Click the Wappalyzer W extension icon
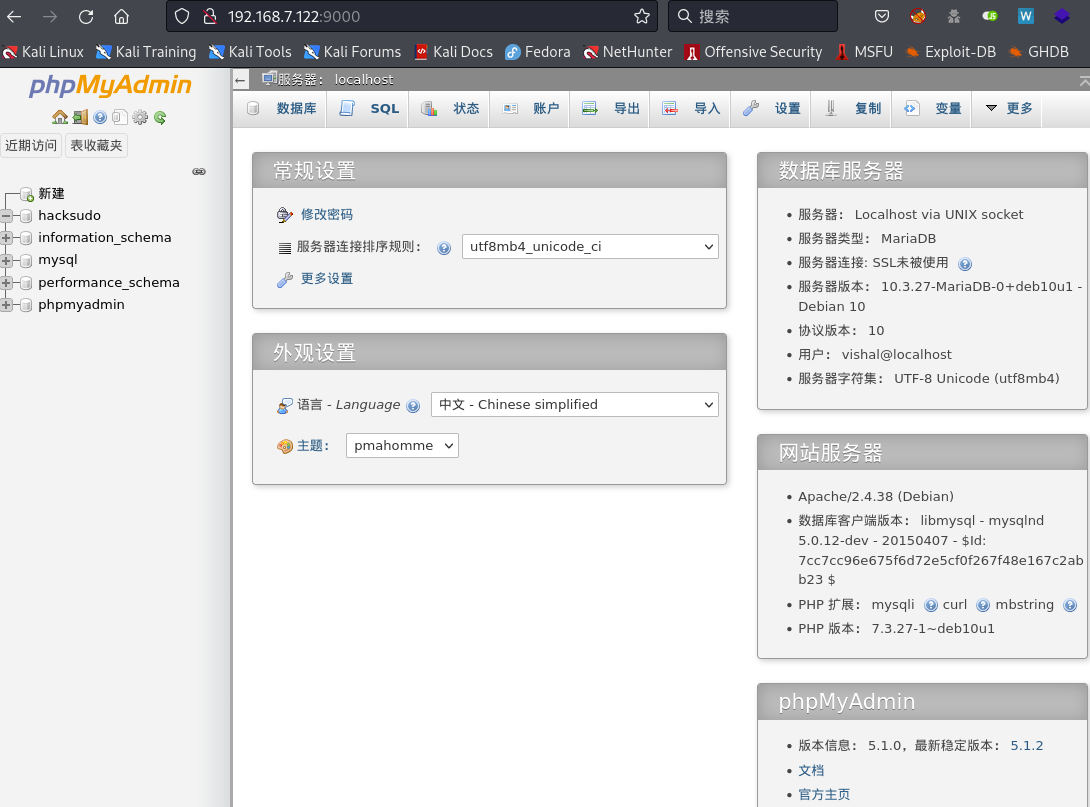 point(1025,17)
